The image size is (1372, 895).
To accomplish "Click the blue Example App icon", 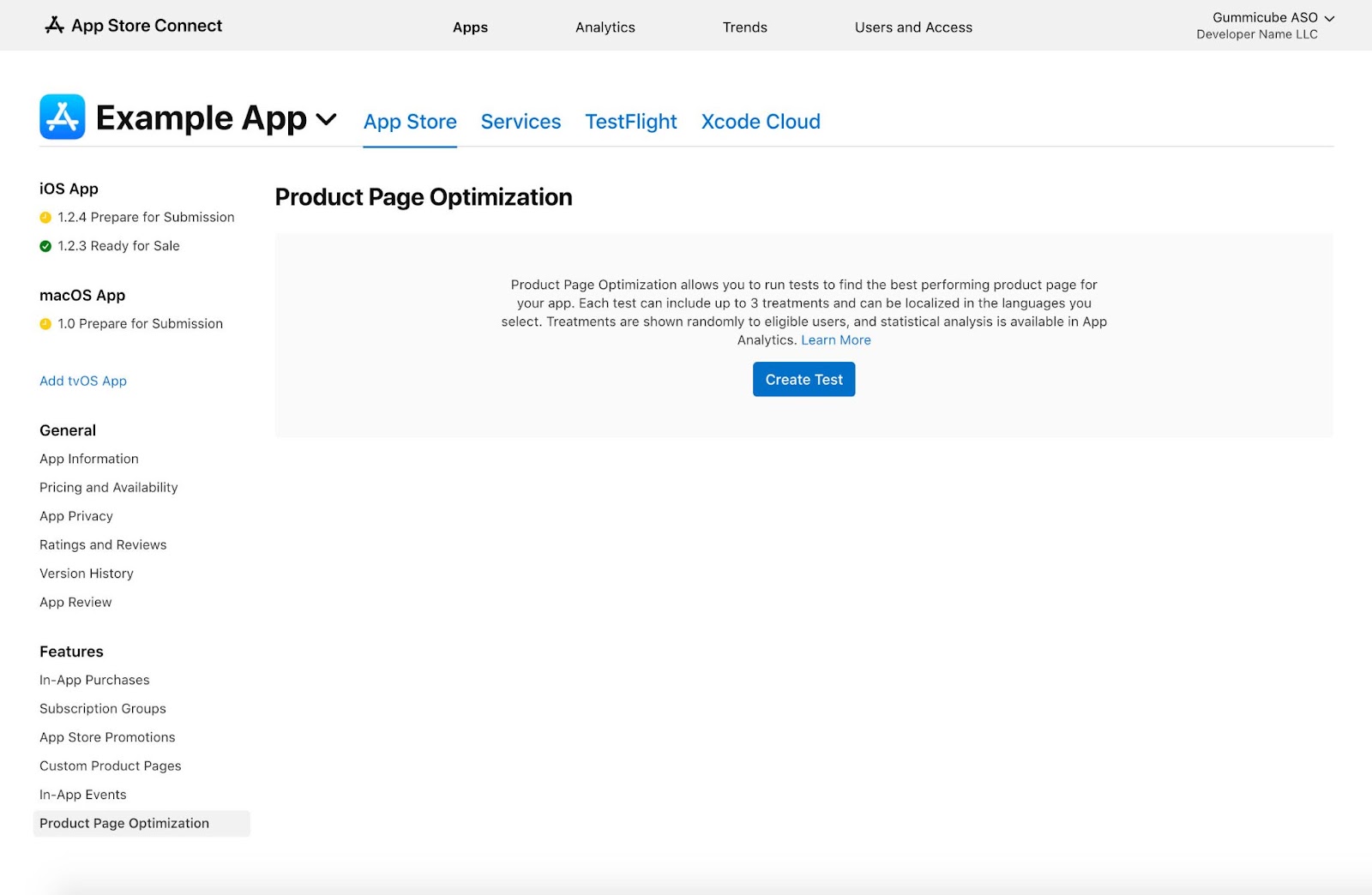I will [x=62, y=117].
